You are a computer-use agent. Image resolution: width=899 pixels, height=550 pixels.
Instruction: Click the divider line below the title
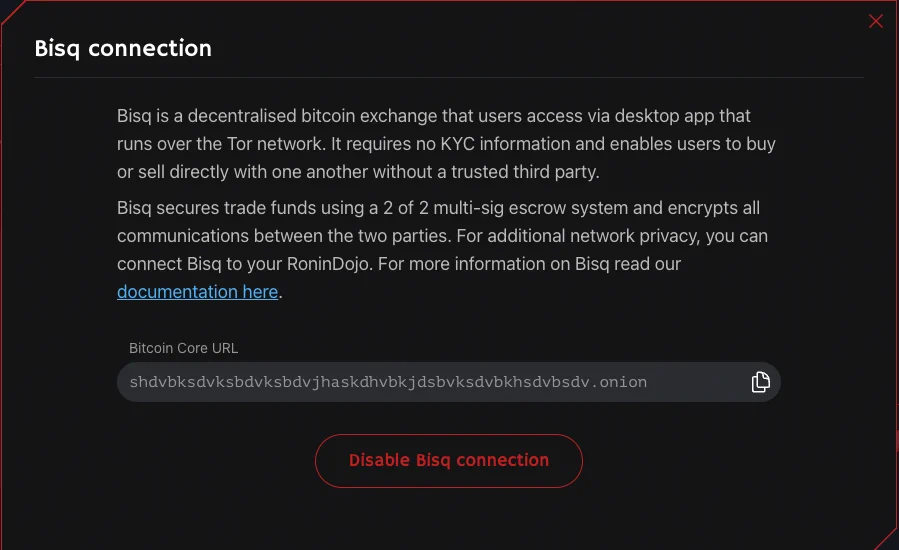point(449,77)
